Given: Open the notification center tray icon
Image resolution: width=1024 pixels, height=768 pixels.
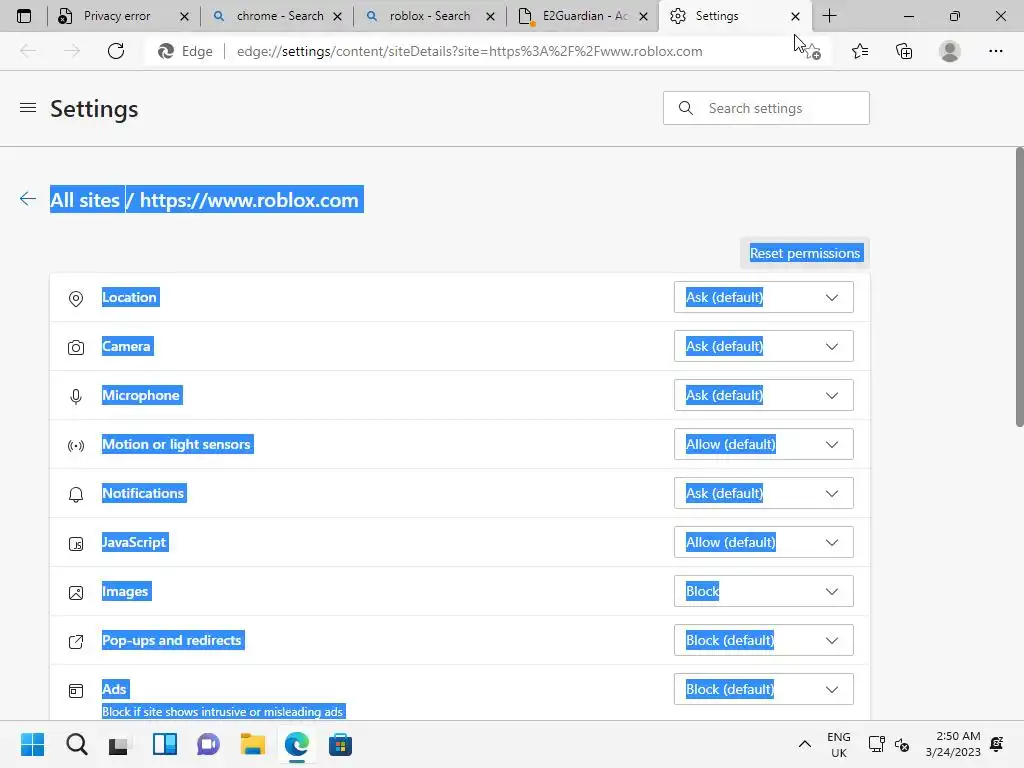Looking at the screenshot, I should (x=997, y=744).
